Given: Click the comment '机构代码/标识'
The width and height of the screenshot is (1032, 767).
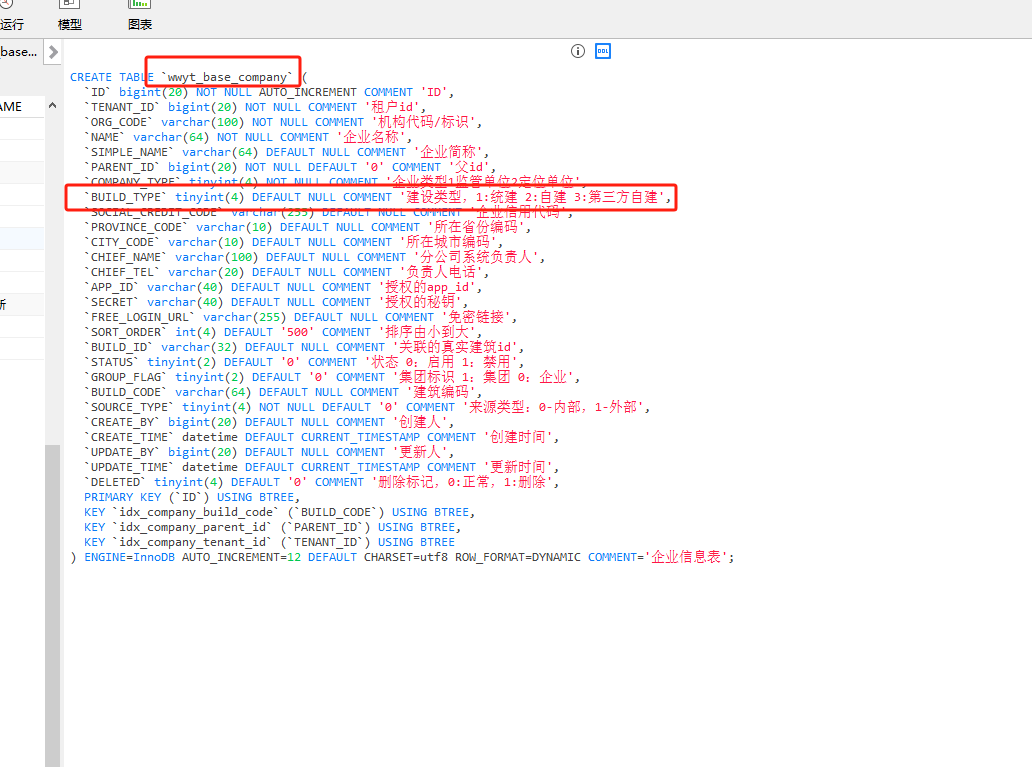Looking at the screenshot, I should 423,122.
